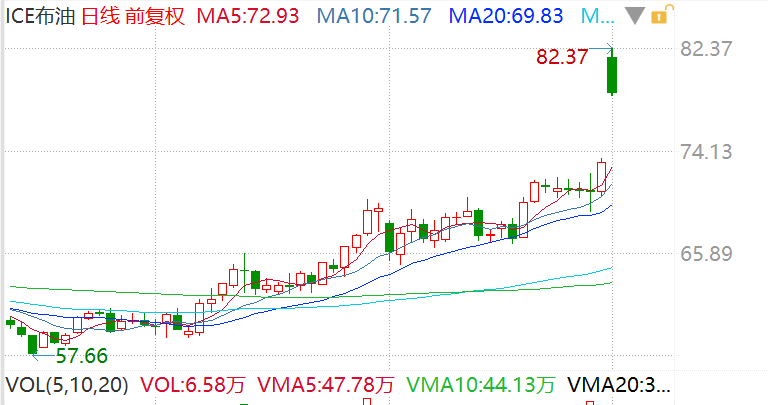Toggle the orange lock icon
The width and height of the screenshot is (768, 405).
[662, 15]
